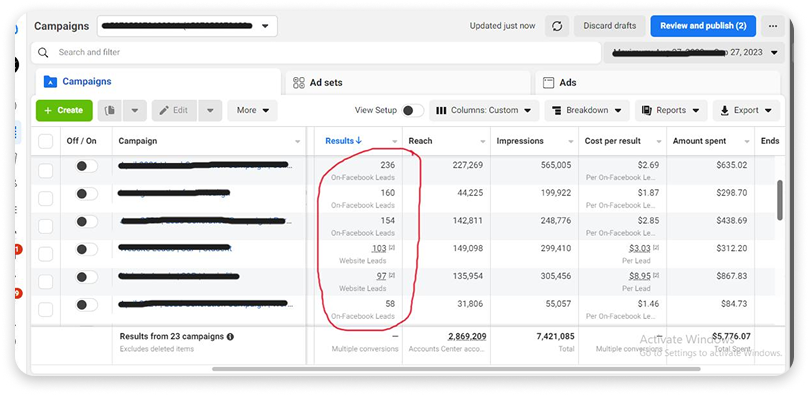Open the More dropdown menu

pos(252,110)
